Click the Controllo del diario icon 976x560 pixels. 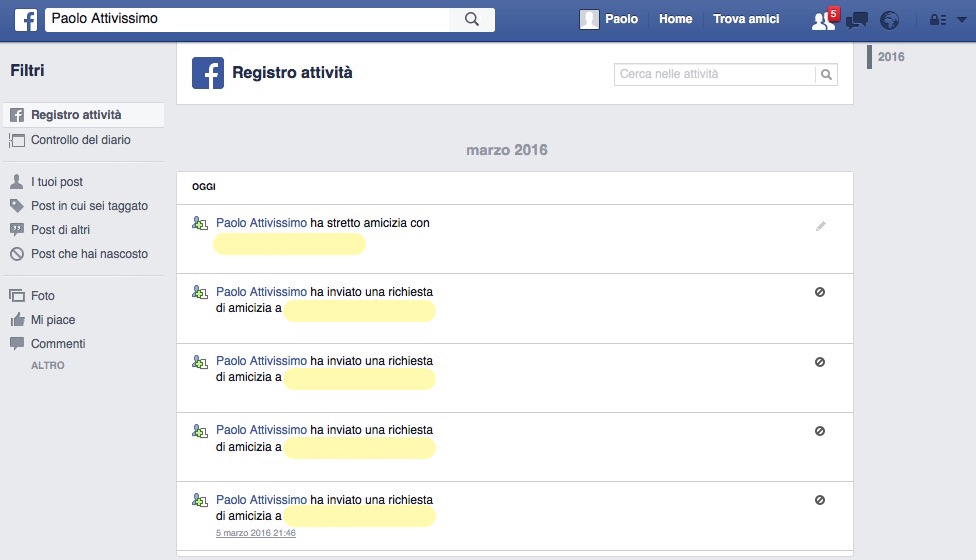point(17,140)
